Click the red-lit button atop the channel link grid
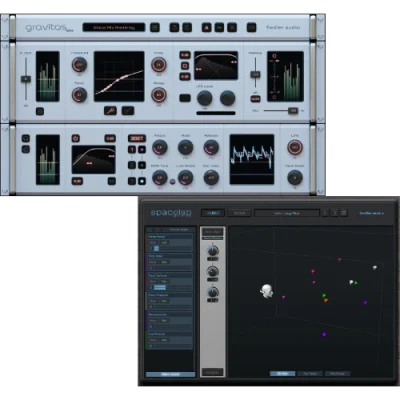 pyautogui.click(x=137, y=138)
